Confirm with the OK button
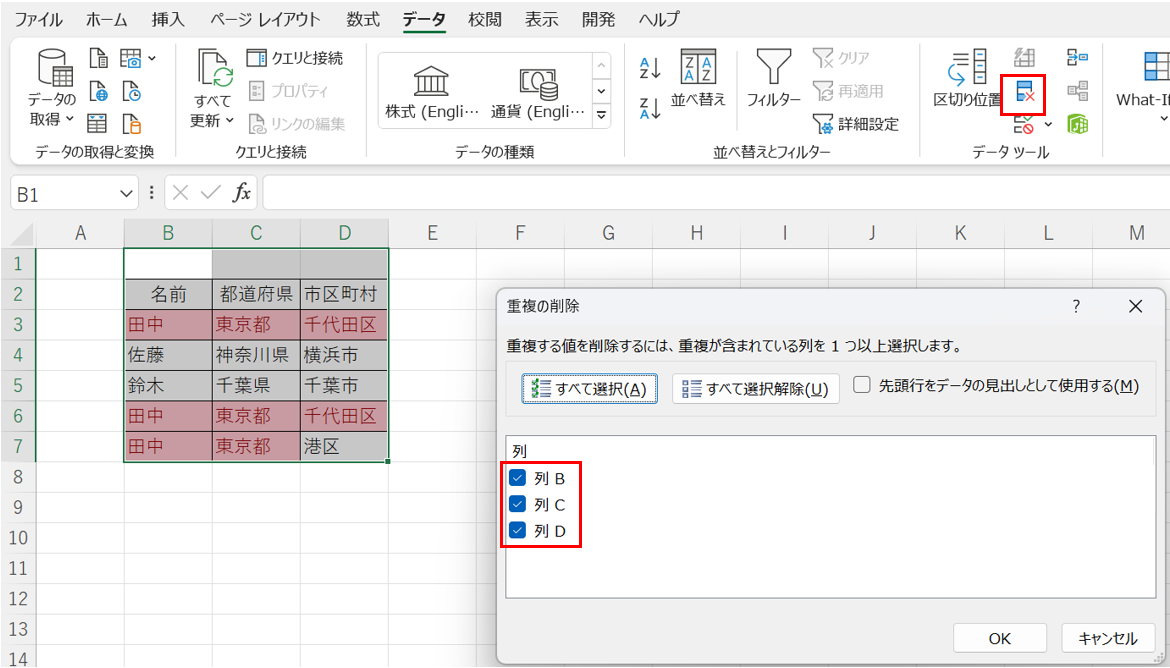This screenshot has width=1170, height=668. pyautogui.click(x=1000, y=639)
